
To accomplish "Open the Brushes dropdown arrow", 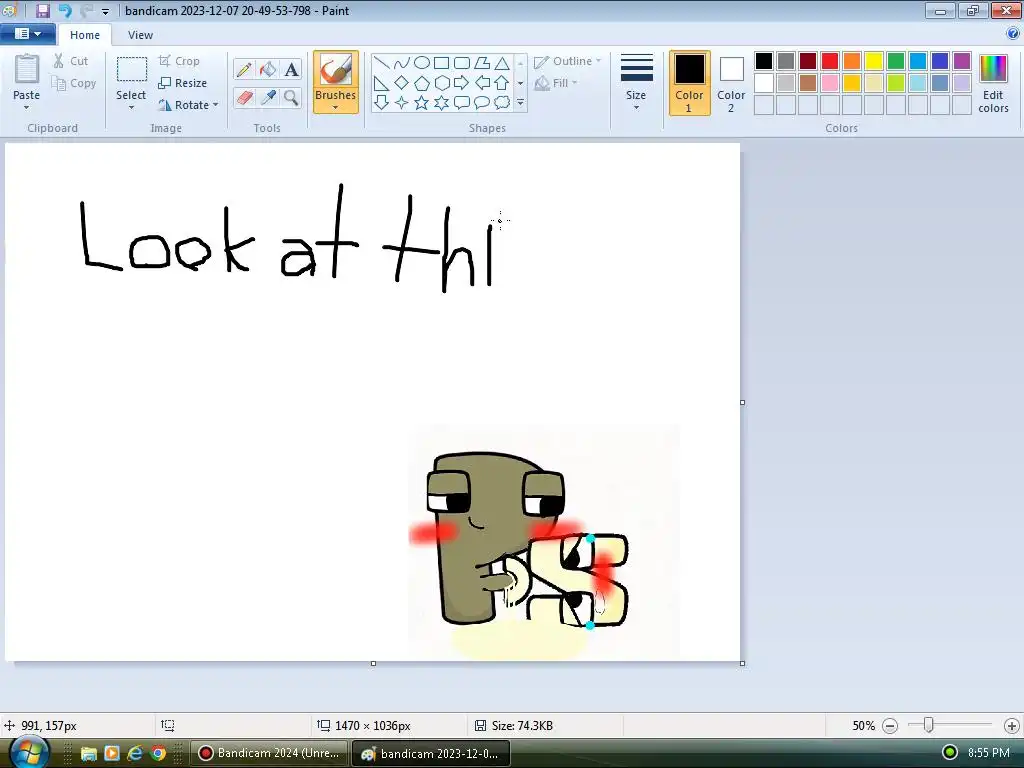I will [335, 108].
